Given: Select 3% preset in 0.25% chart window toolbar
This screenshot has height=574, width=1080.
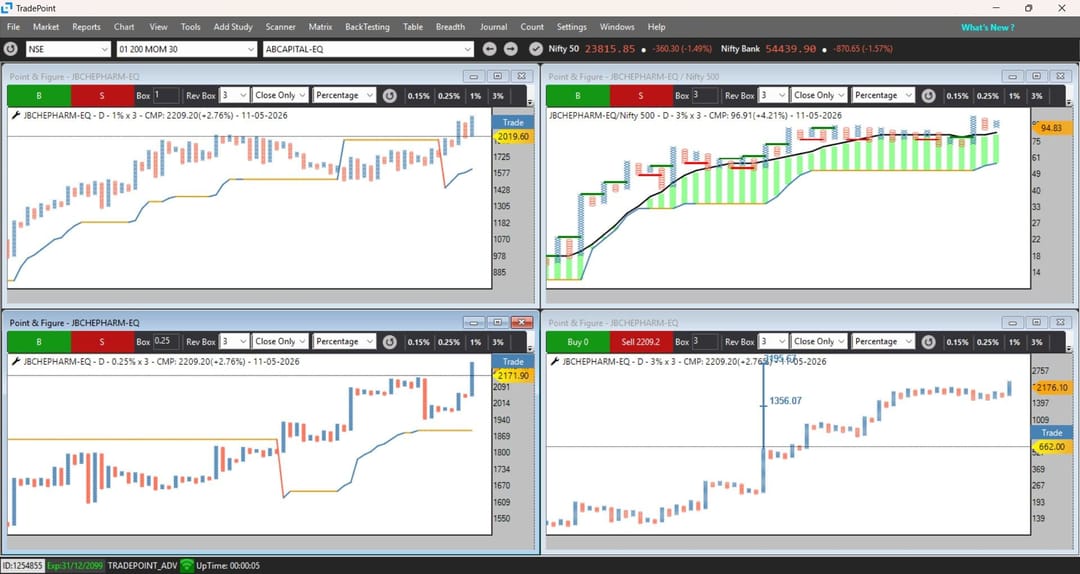Looking at the screenshot, I should click(x=498, y=342).
